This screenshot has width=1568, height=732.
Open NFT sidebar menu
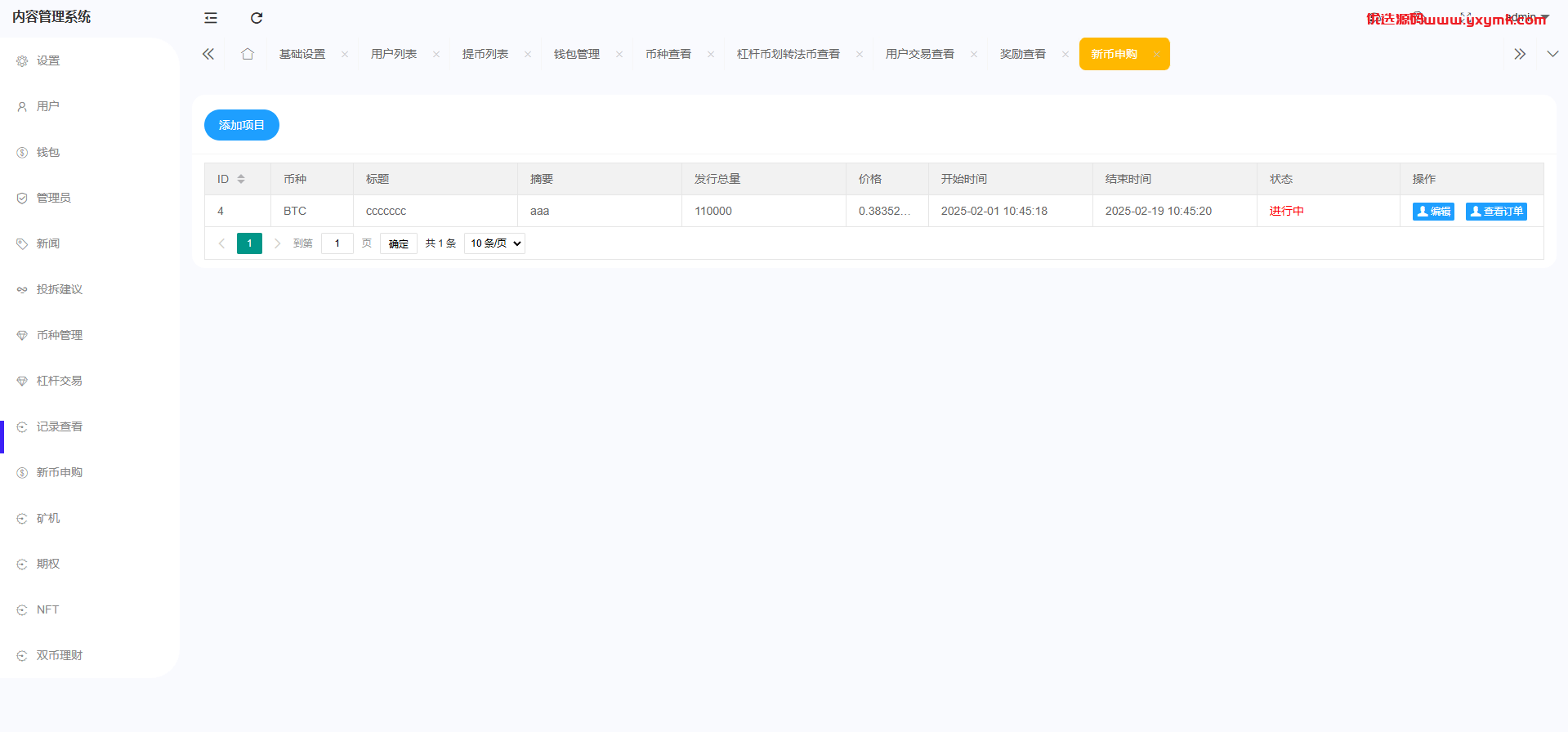[x=47, y=609]
